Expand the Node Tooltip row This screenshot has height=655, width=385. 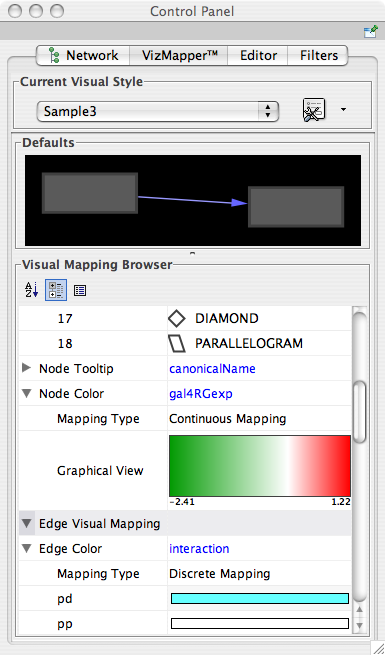27,368
